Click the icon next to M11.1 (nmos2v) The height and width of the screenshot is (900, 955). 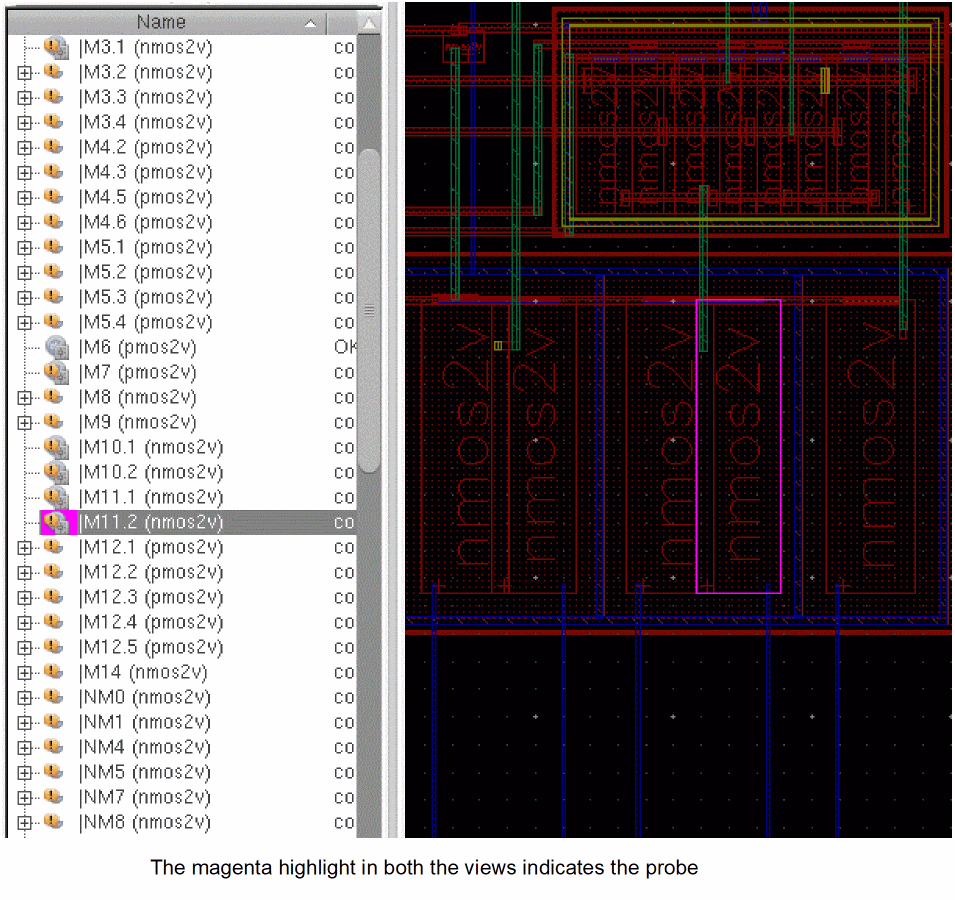point(57,497)
